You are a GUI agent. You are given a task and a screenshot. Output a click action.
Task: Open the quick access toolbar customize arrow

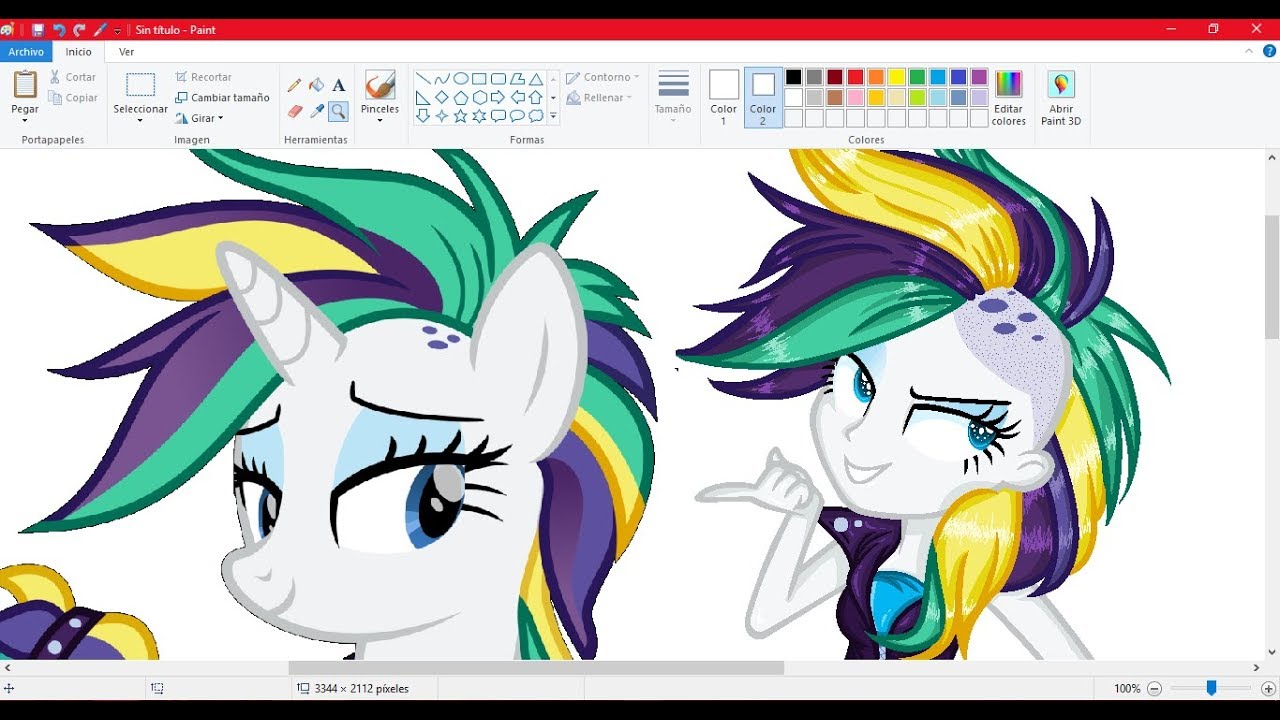pyautogui.click(x=117, y=30)
